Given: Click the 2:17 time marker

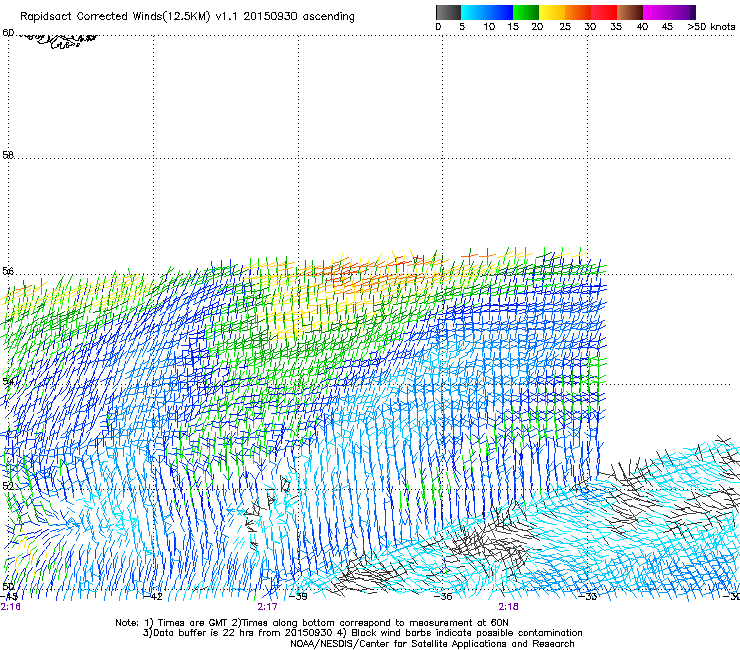Looking at the screenshot, I should pyautogui.click(x=268, y=607).
